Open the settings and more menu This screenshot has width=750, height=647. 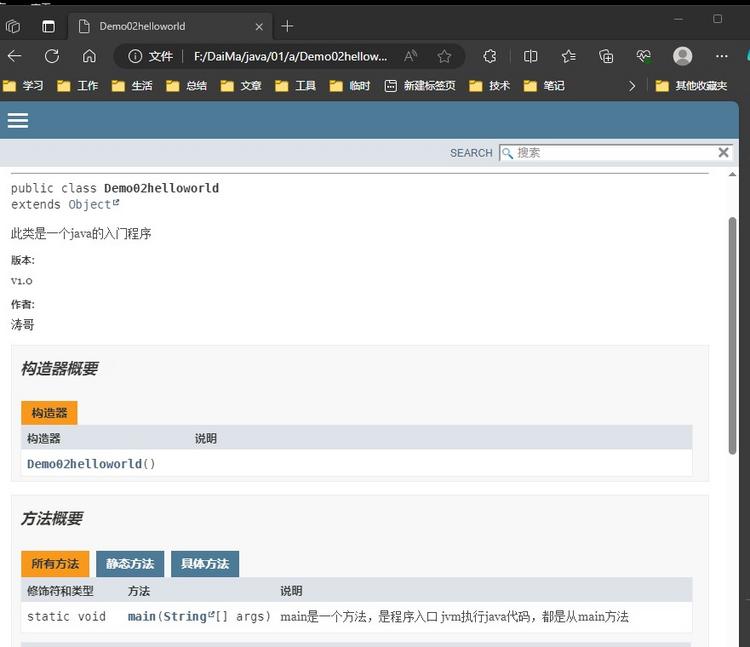coord(721,56)
